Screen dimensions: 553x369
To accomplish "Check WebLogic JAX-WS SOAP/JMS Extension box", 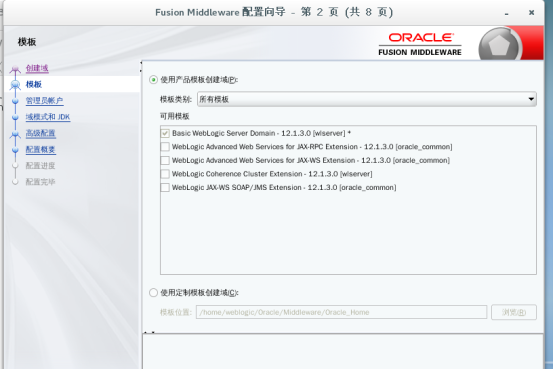I will 165,187.
